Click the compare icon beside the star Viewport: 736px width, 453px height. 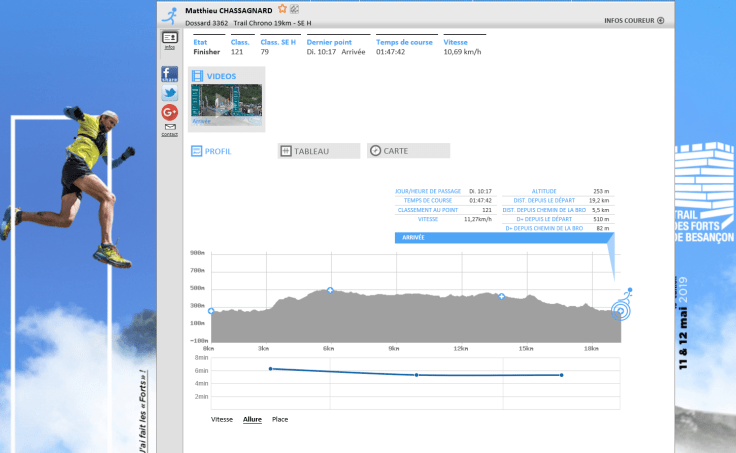(294, 9)
